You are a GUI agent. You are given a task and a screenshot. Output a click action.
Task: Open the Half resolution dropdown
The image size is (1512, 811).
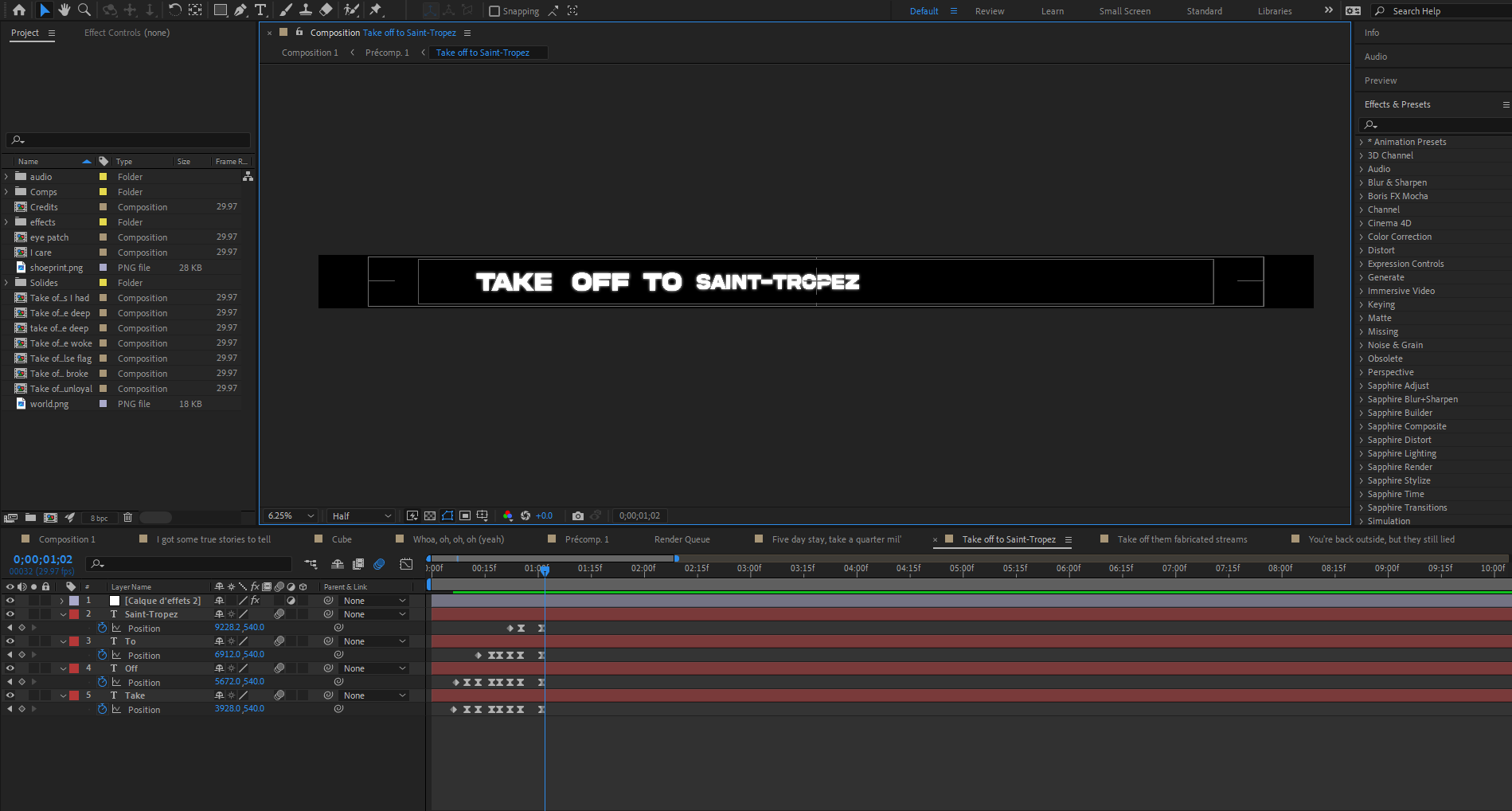361,515
